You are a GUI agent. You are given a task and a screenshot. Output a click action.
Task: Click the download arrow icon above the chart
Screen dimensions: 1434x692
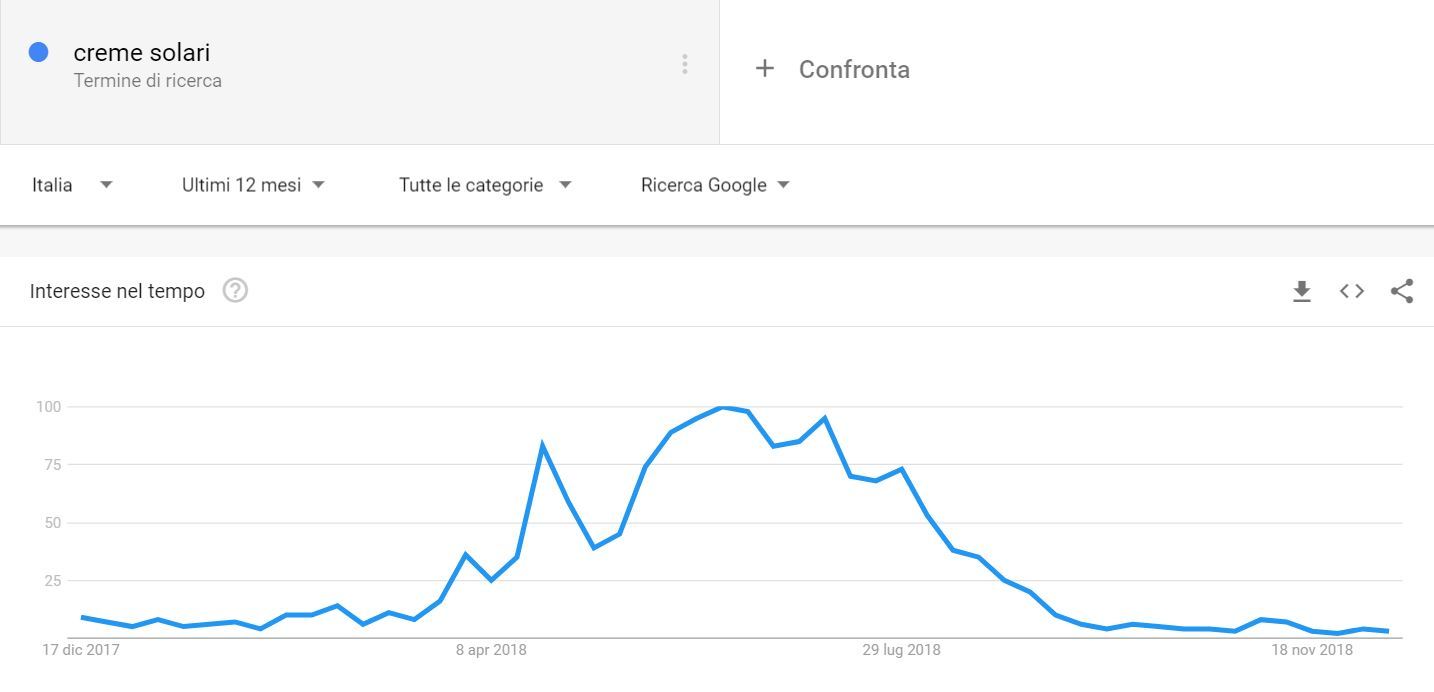coord(1301,291)
